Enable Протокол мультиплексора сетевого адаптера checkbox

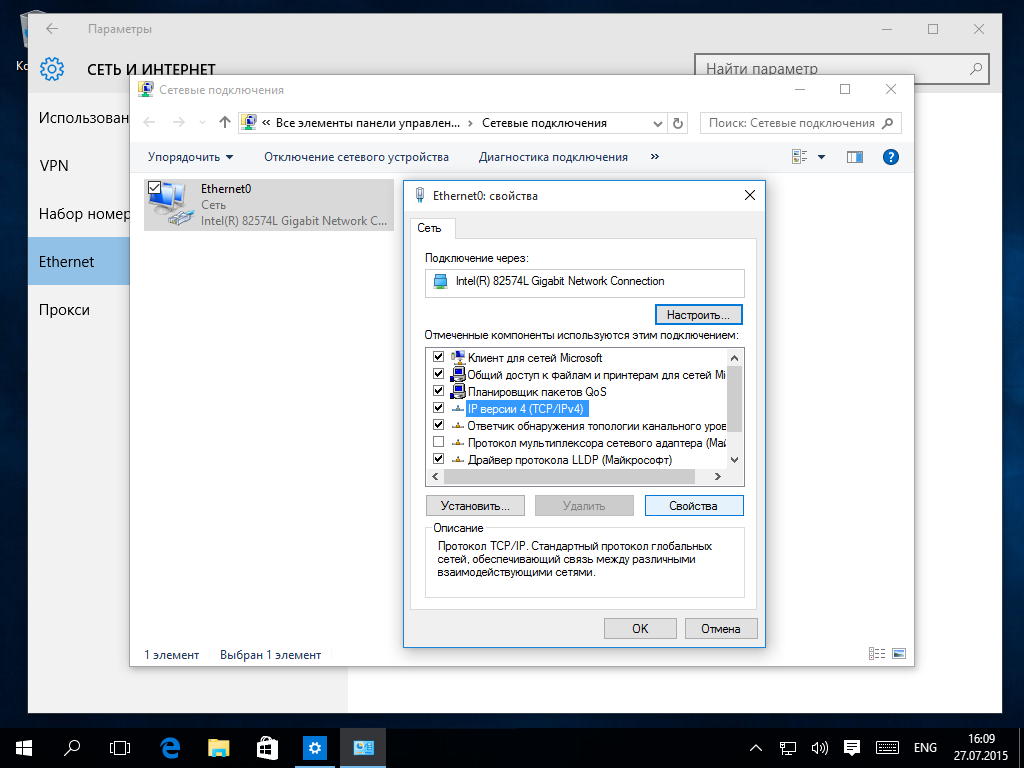[438, 442]
